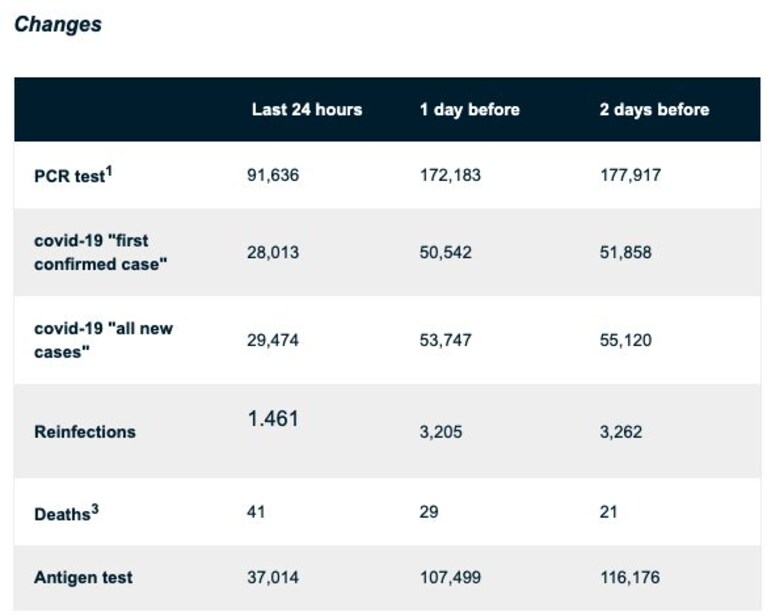This screenshot has width=767, height=616.
Task: Click the footnote 3 superscript on Deaths
Action: click(95, 509)
